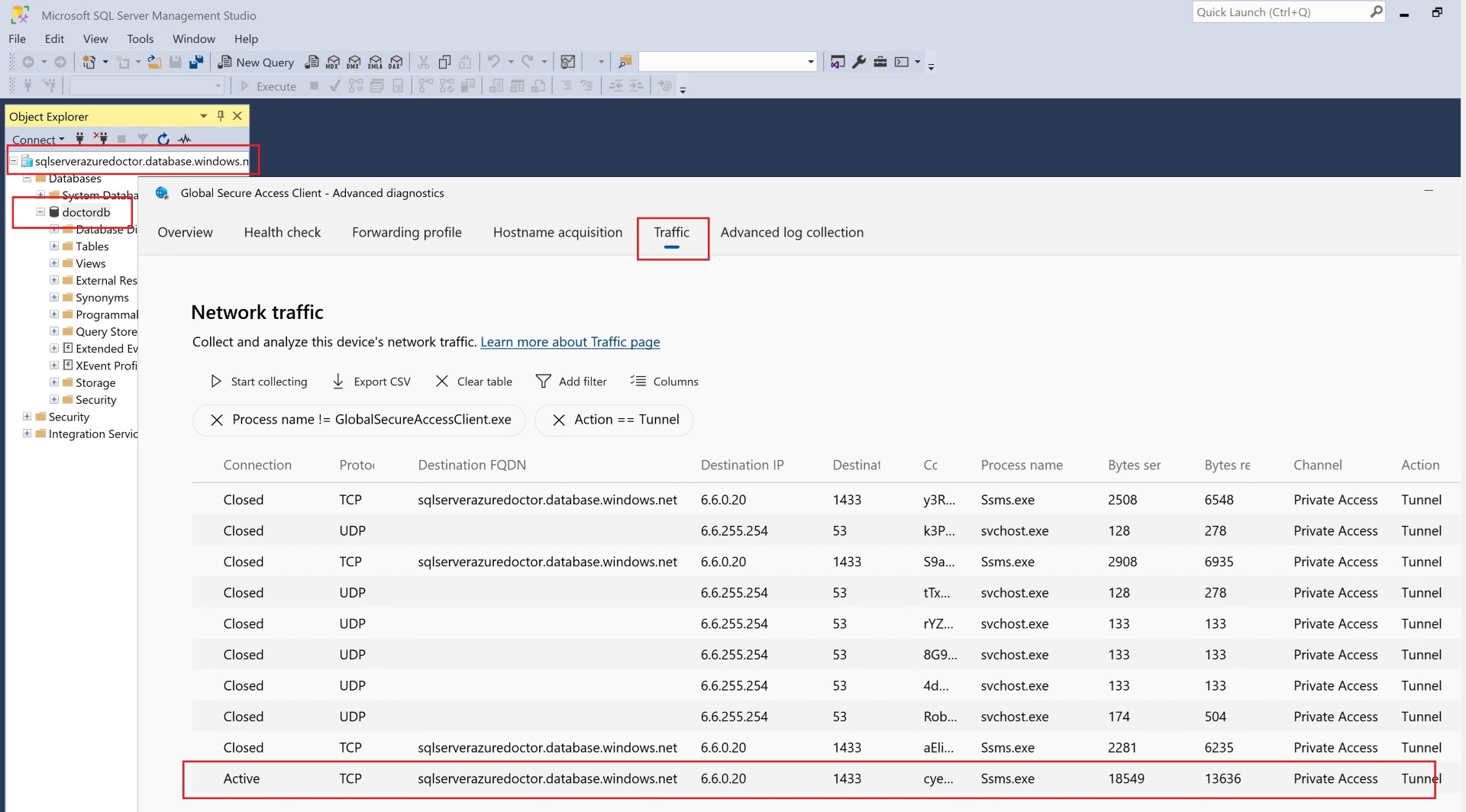
Task: Click the Copy icon in SSMS toolbar
Action: [x=444, y=62]
